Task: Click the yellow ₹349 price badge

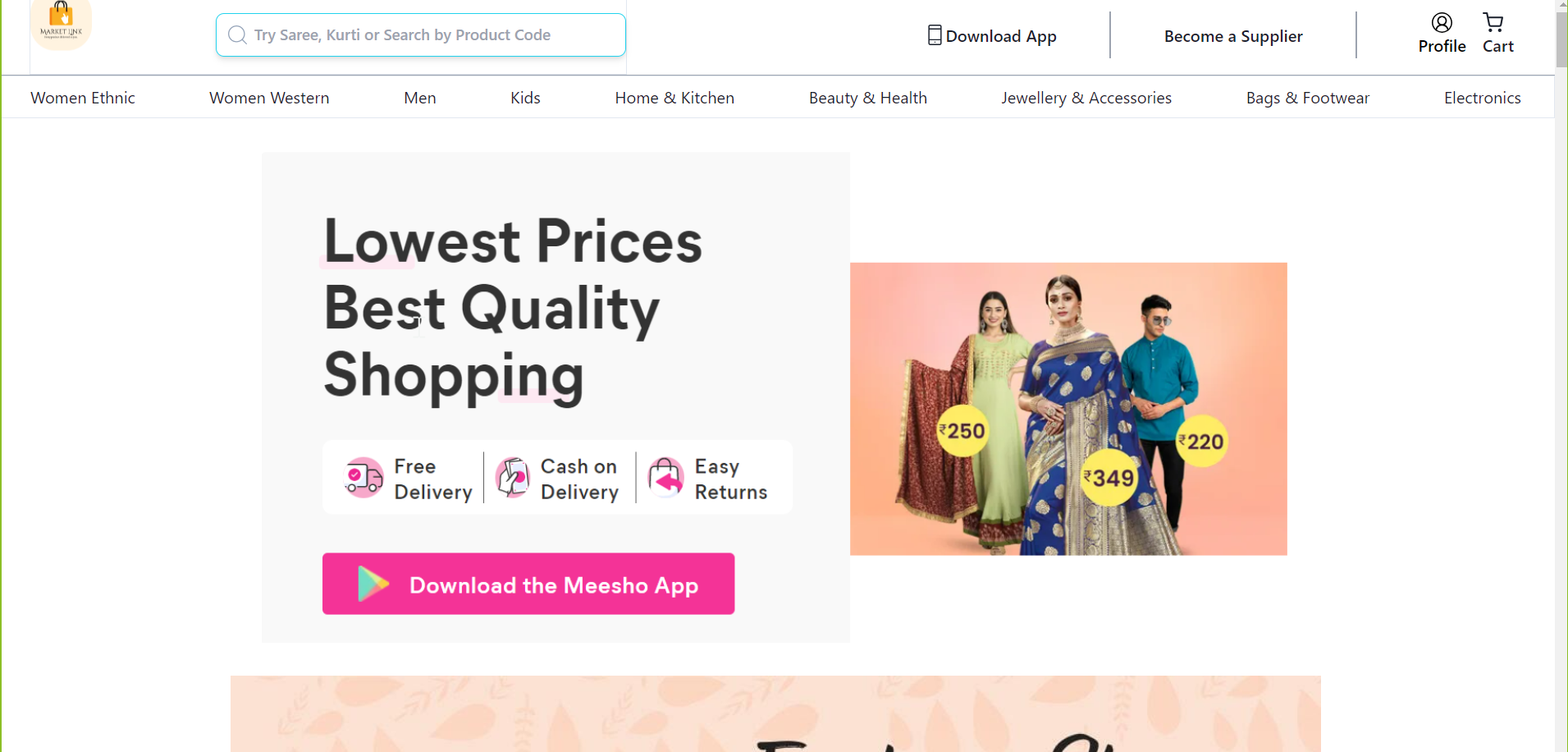Action: click(1109, 477)
